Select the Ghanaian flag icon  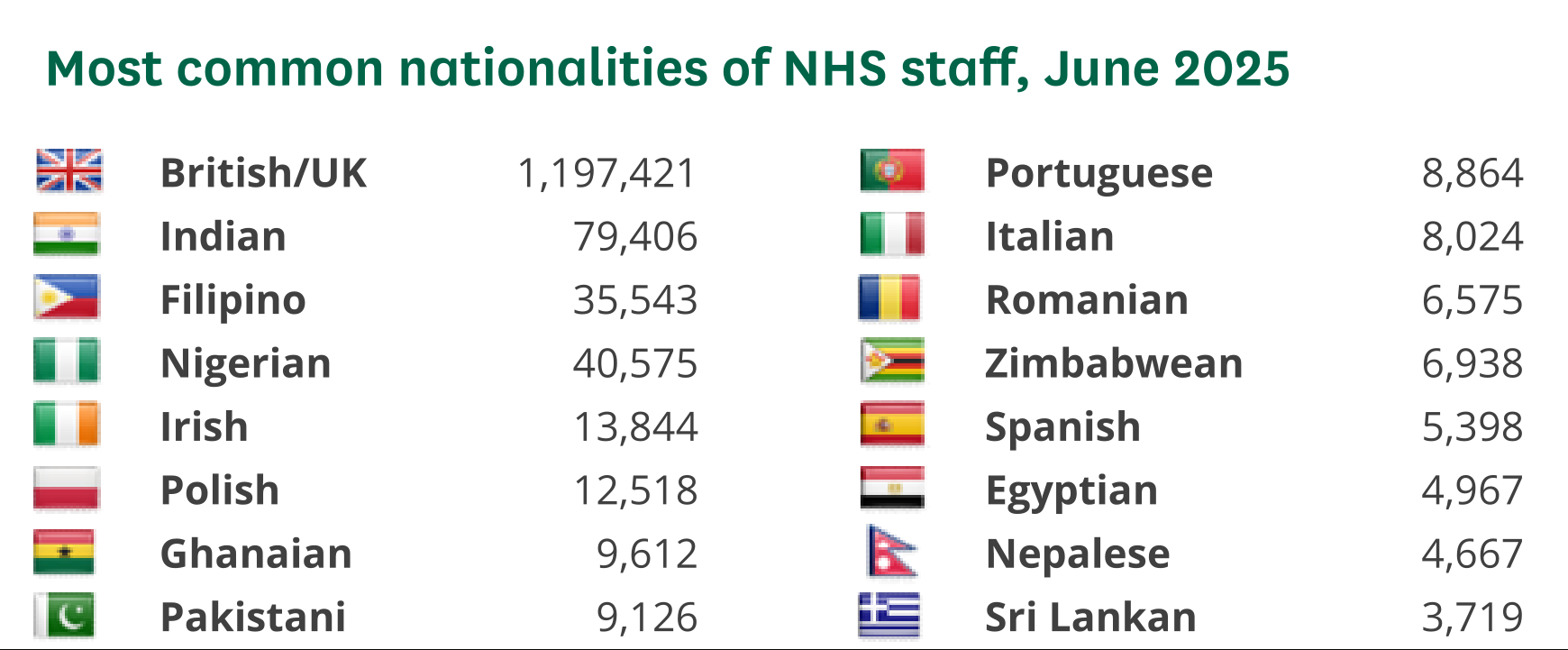(64, 552)
